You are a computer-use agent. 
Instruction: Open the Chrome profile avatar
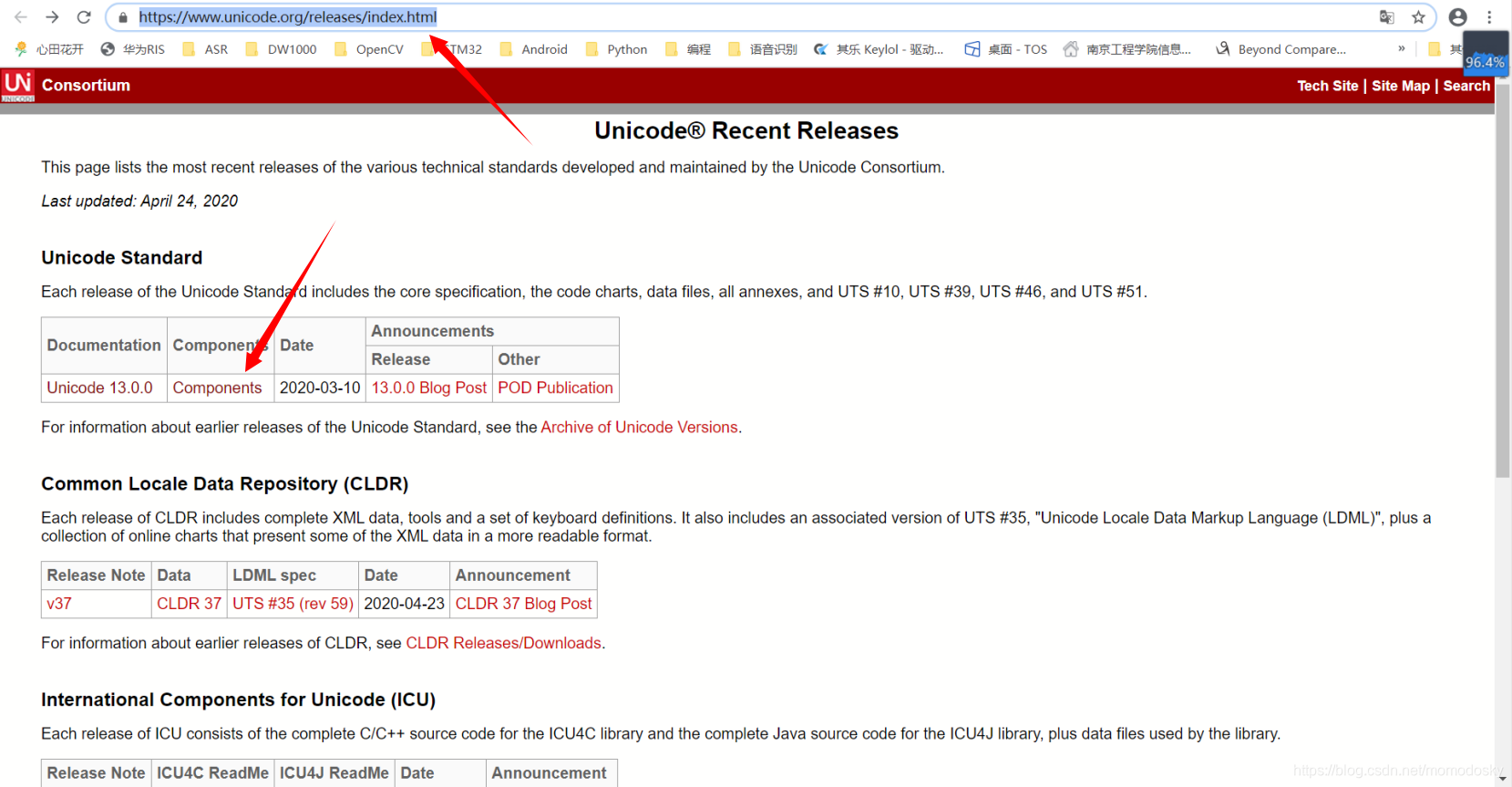(x=1458, y=17)
